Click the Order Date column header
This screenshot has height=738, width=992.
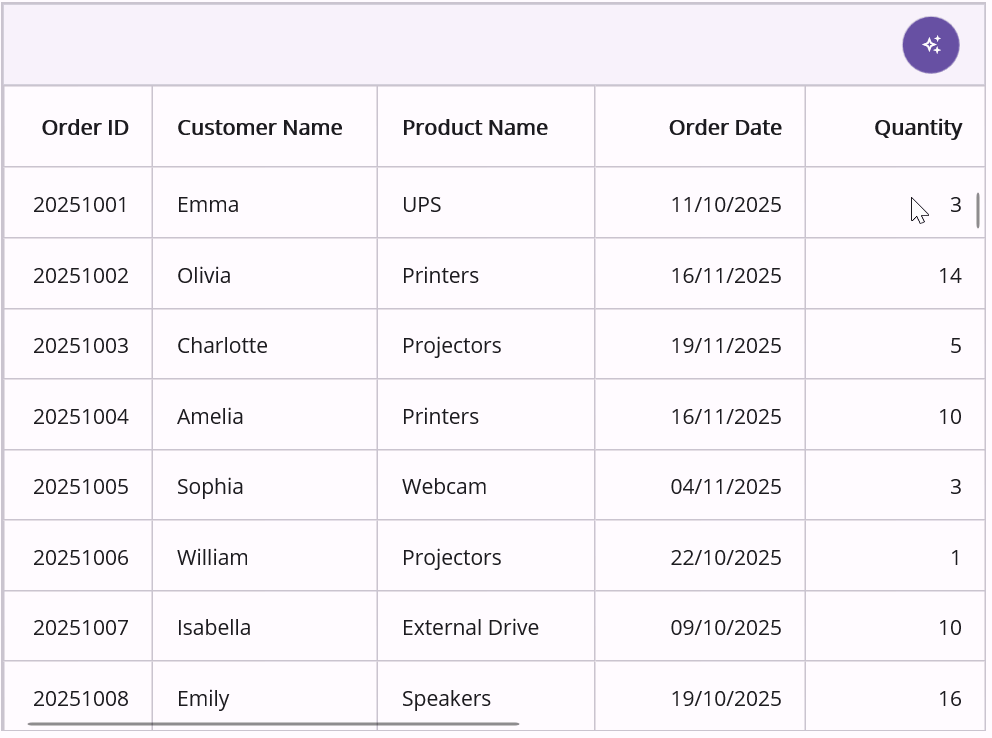pos(725,127)
